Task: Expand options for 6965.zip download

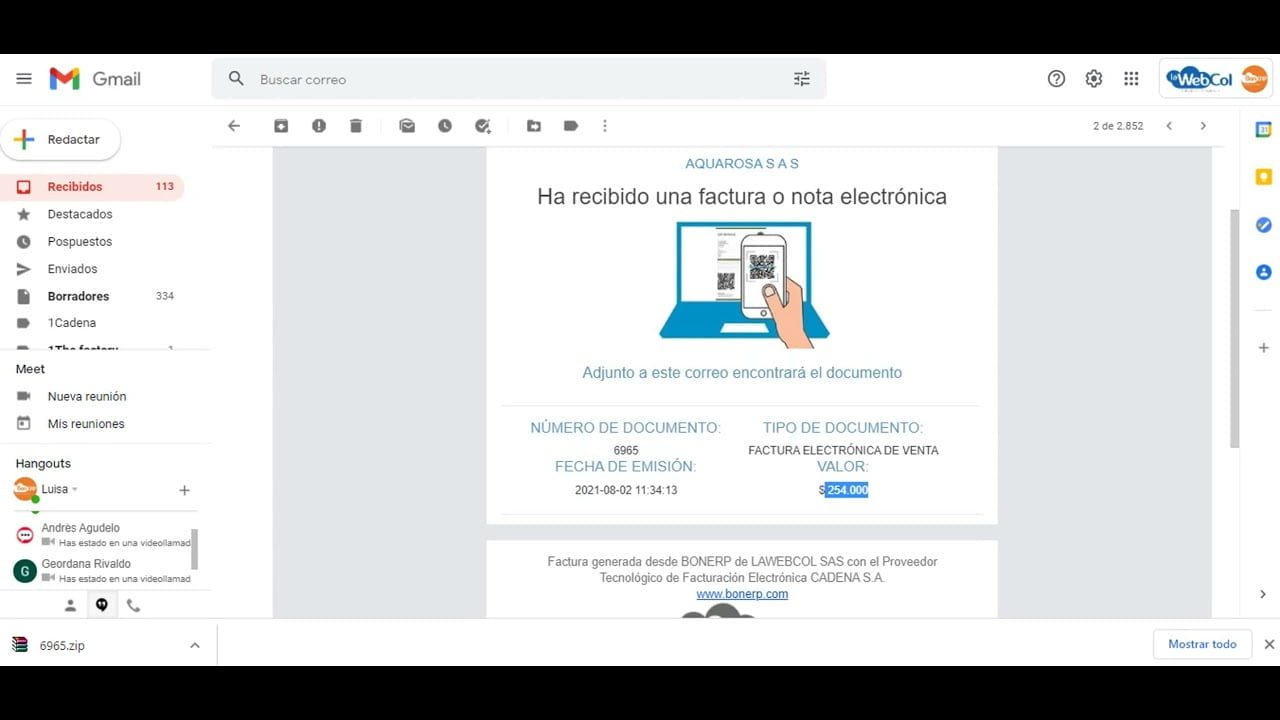Action: pyautogui.click(x=195, y=645)
